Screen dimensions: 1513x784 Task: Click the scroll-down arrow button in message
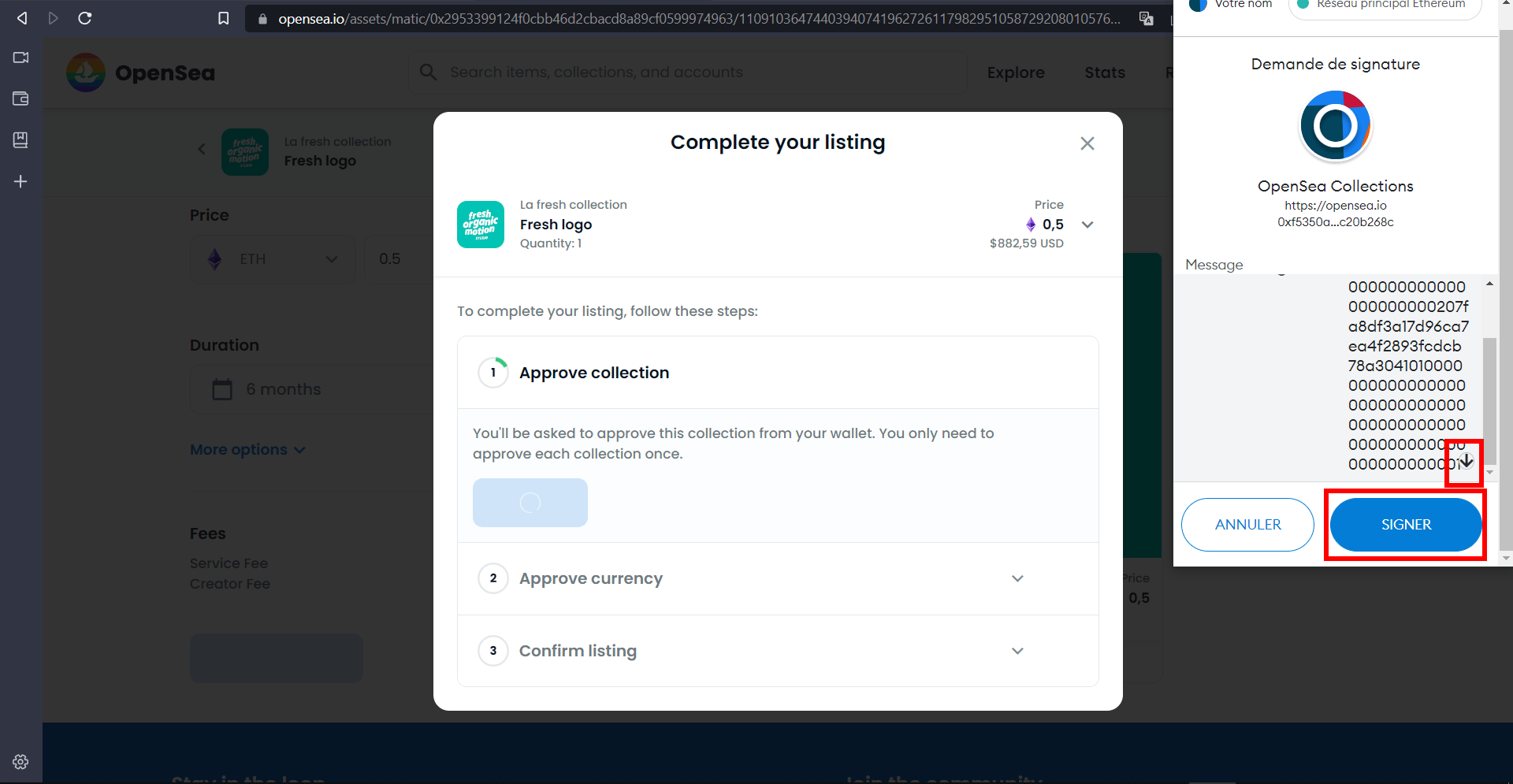pyautogui.click(x=1466, y=461)
